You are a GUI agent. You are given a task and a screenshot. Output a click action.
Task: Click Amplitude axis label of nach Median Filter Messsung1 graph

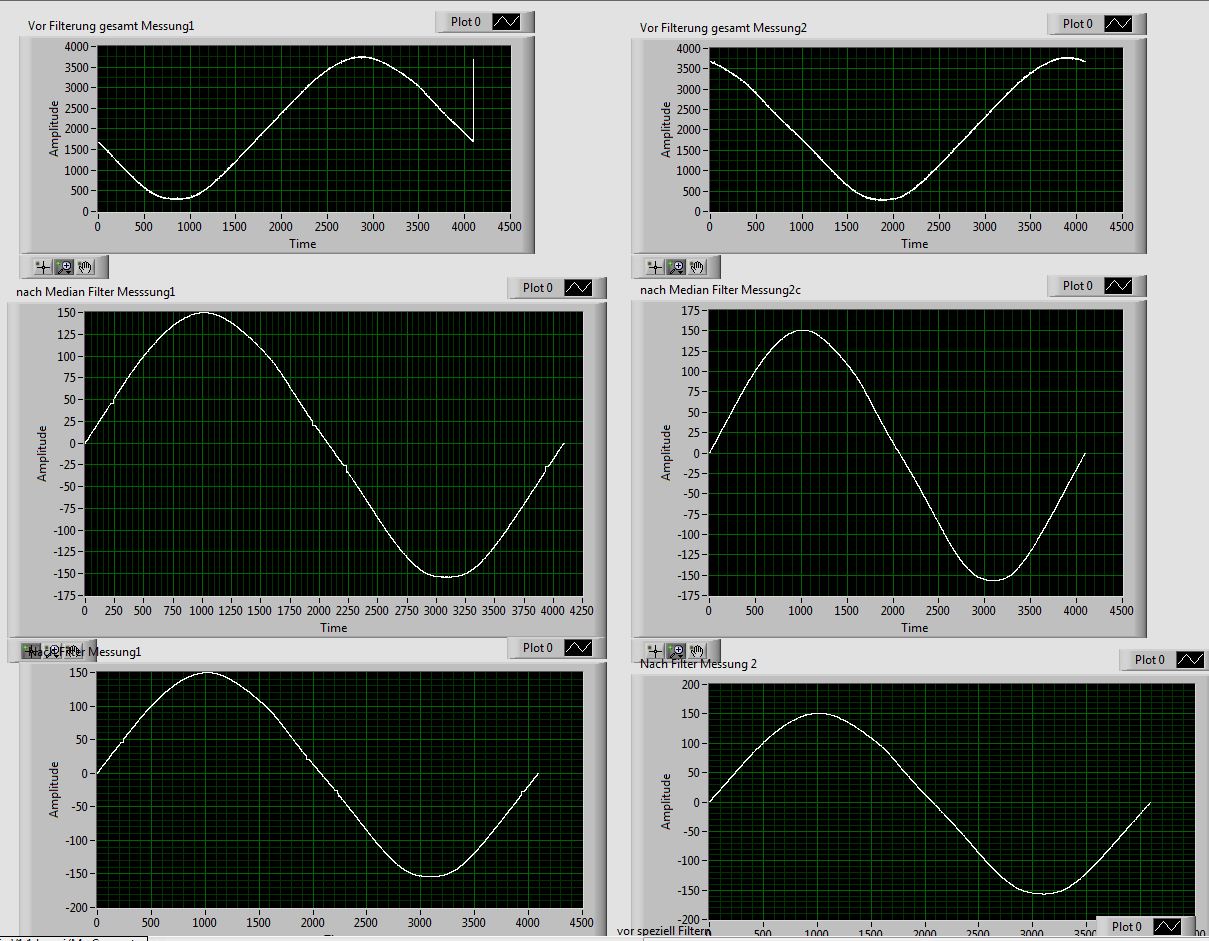pyautogui.click(x=43, y=454)
